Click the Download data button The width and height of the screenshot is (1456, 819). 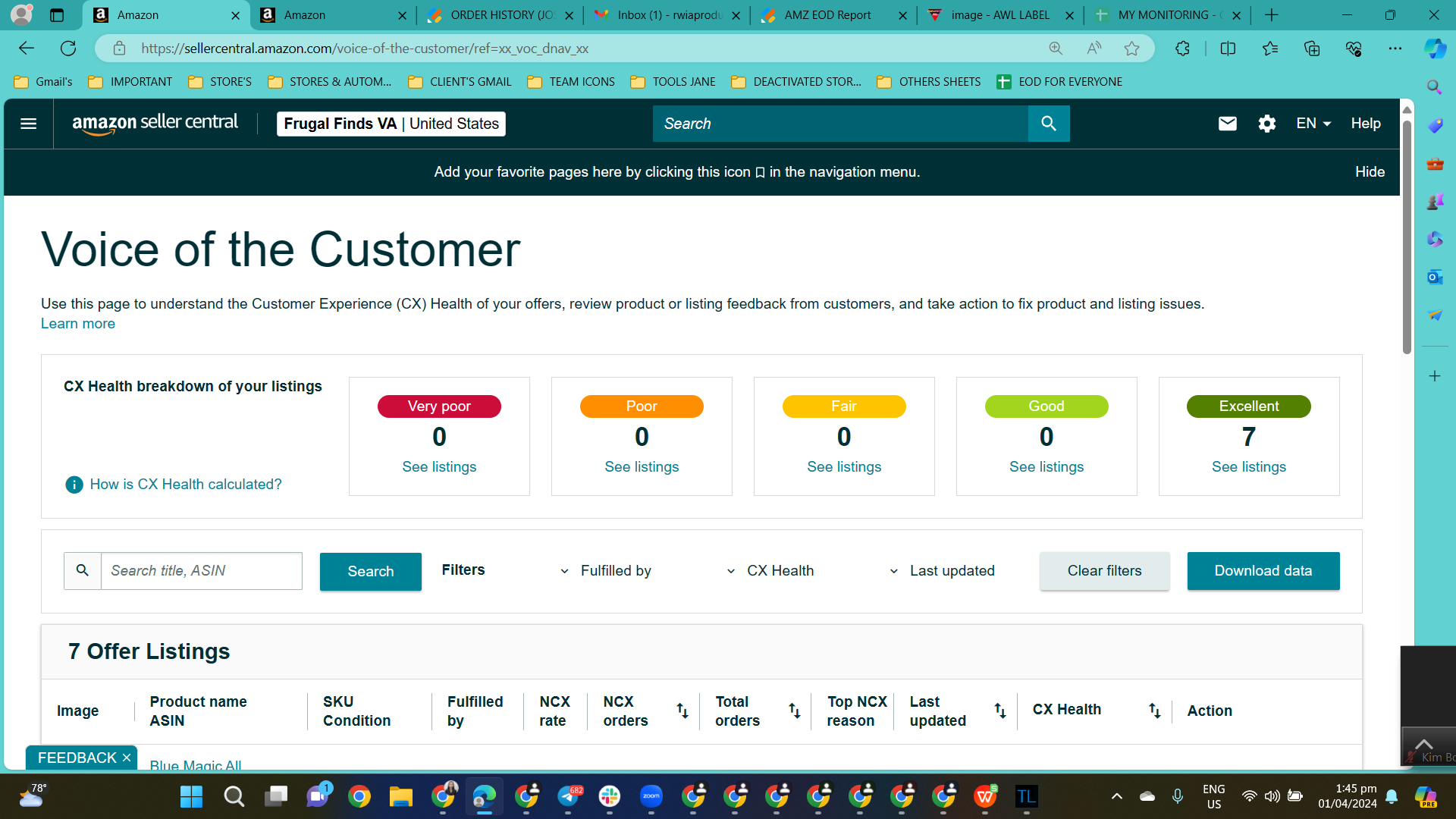coord(1263,571)
